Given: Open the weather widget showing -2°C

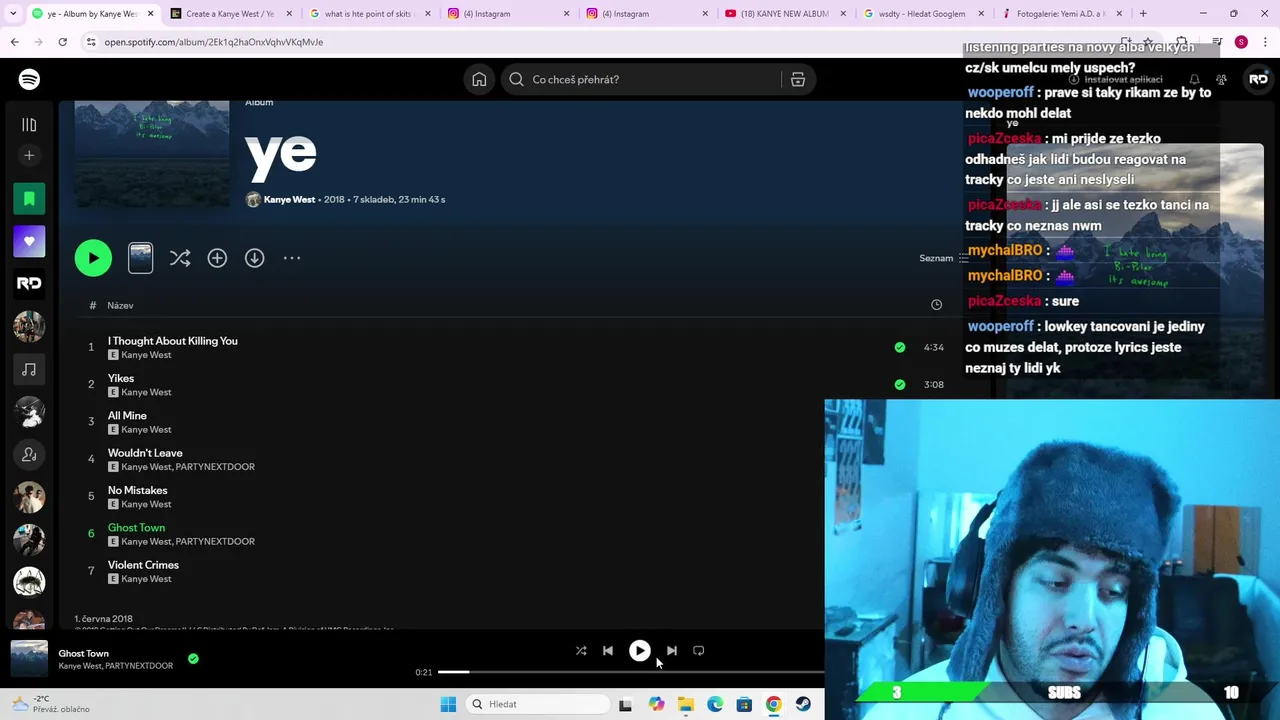Looking at the screenshot, I should click(50, 704).
